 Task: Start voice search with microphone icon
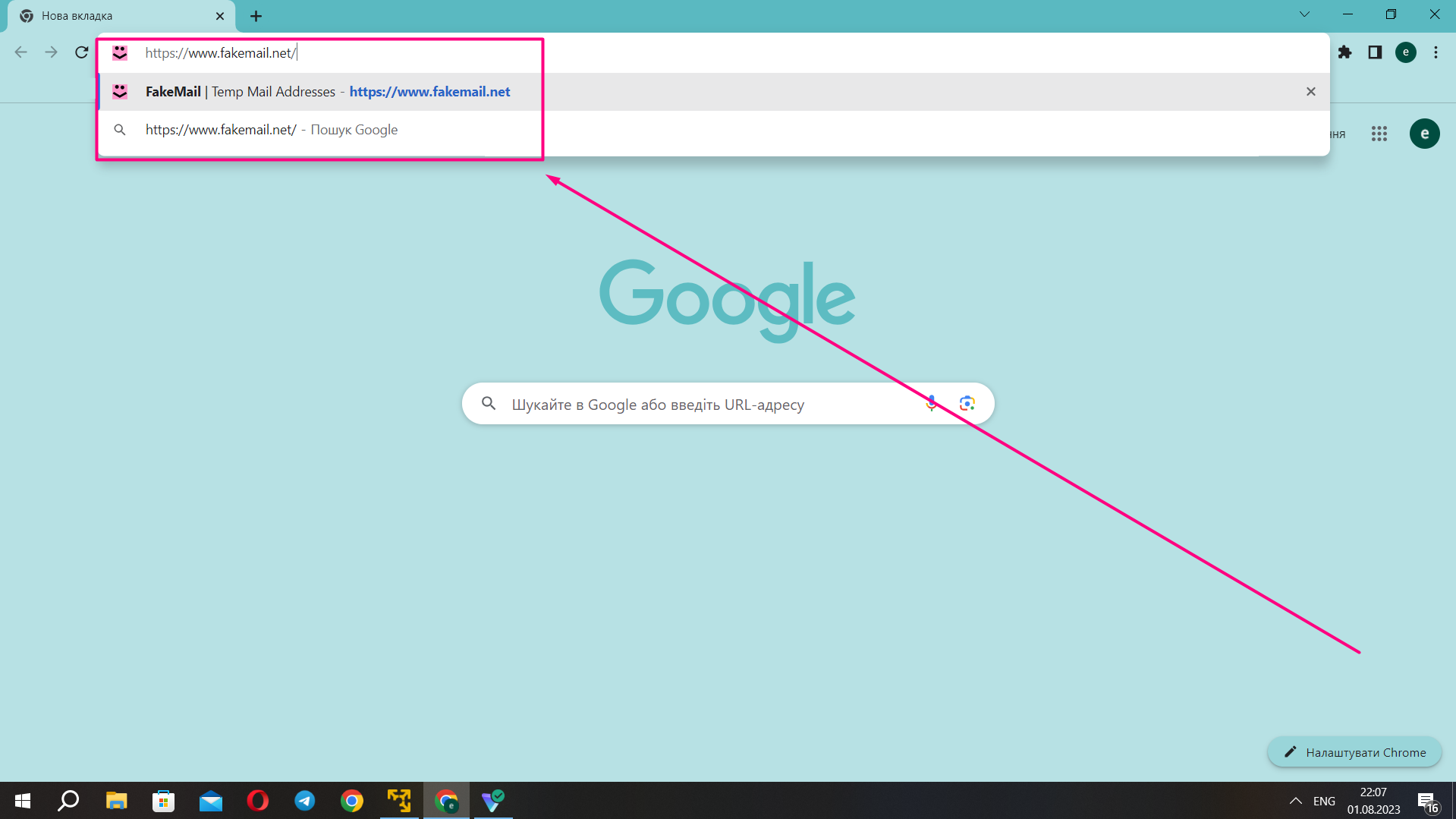932,404
